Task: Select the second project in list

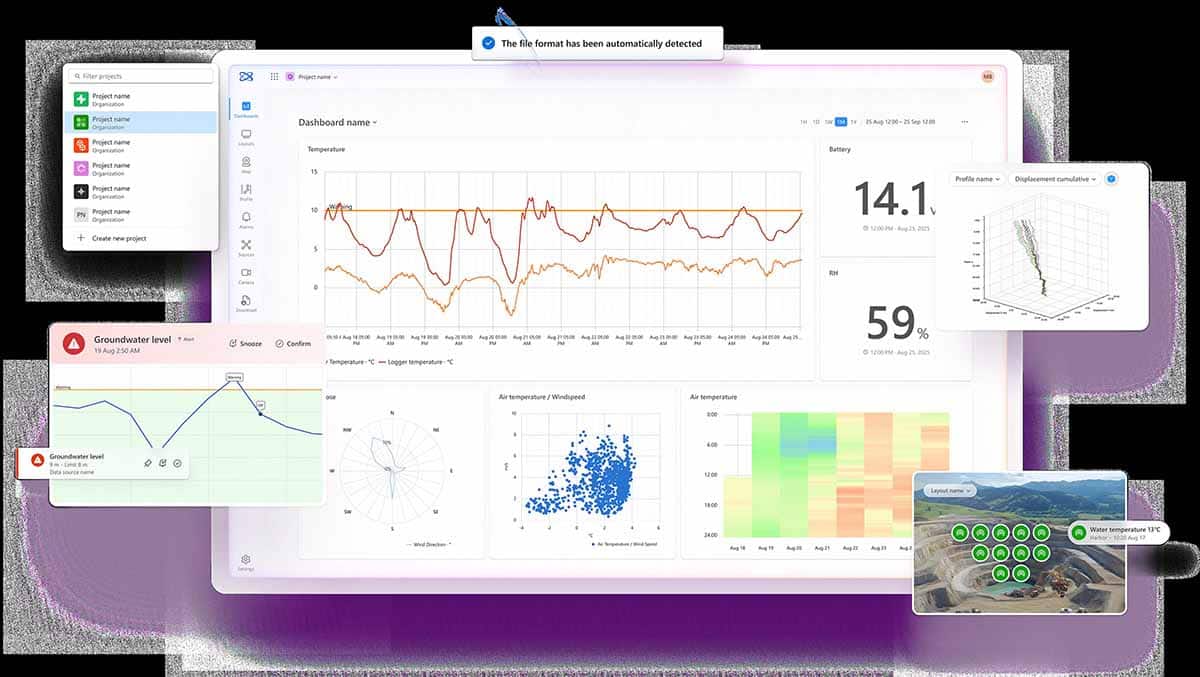Action: [140, 122]
